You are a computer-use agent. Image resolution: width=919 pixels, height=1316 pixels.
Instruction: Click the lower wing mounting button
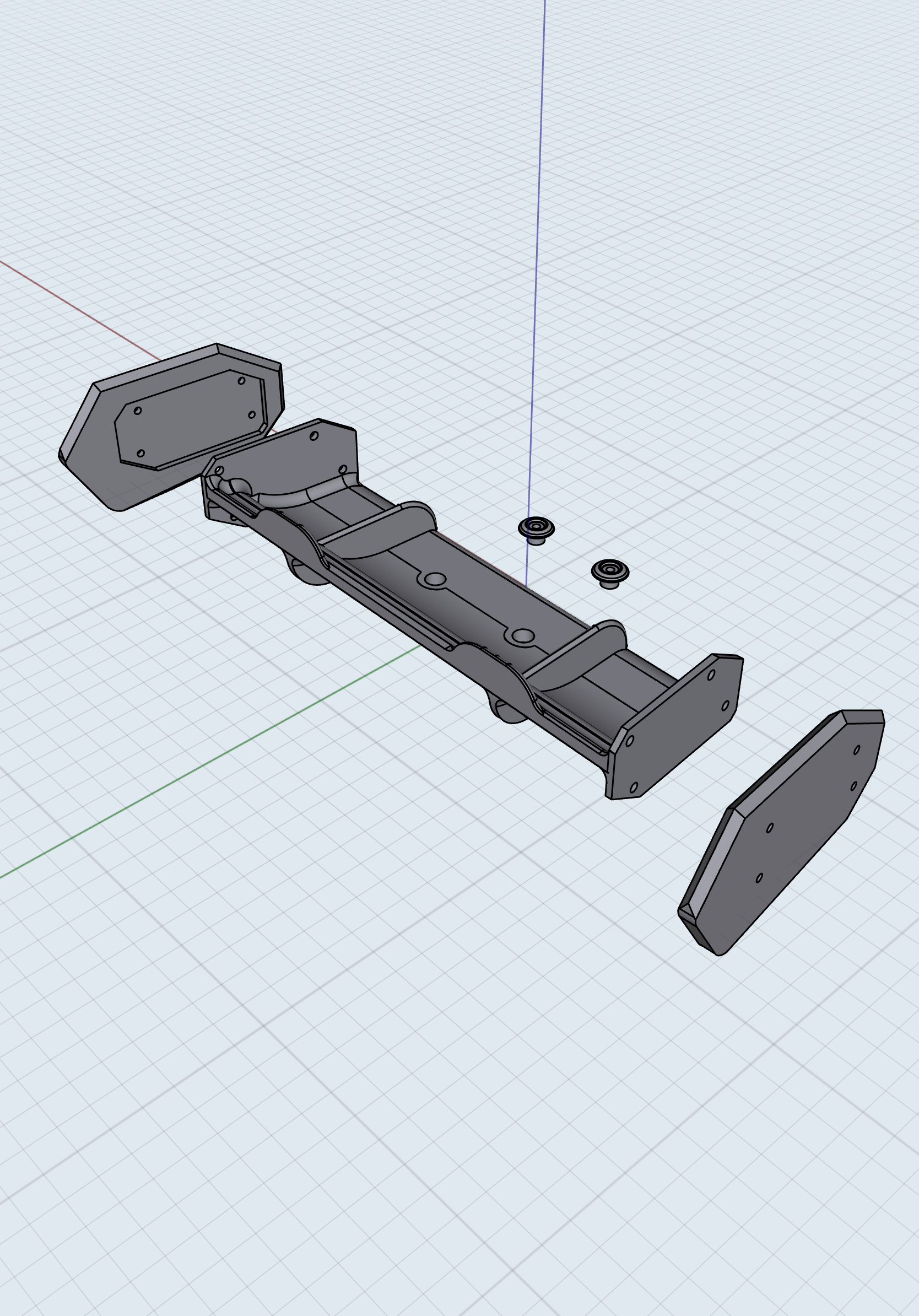pos(609,570)
